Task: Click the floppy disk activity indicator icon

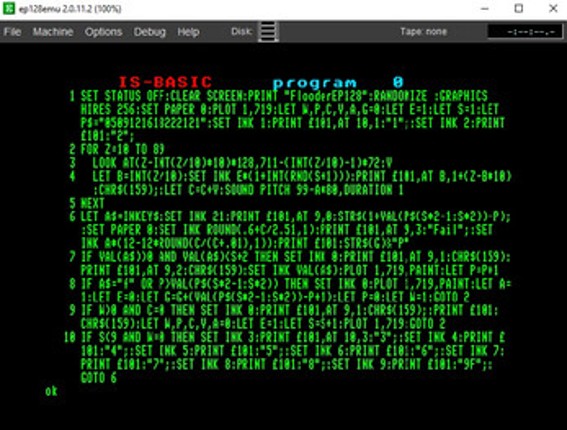Action: (268, 31)
